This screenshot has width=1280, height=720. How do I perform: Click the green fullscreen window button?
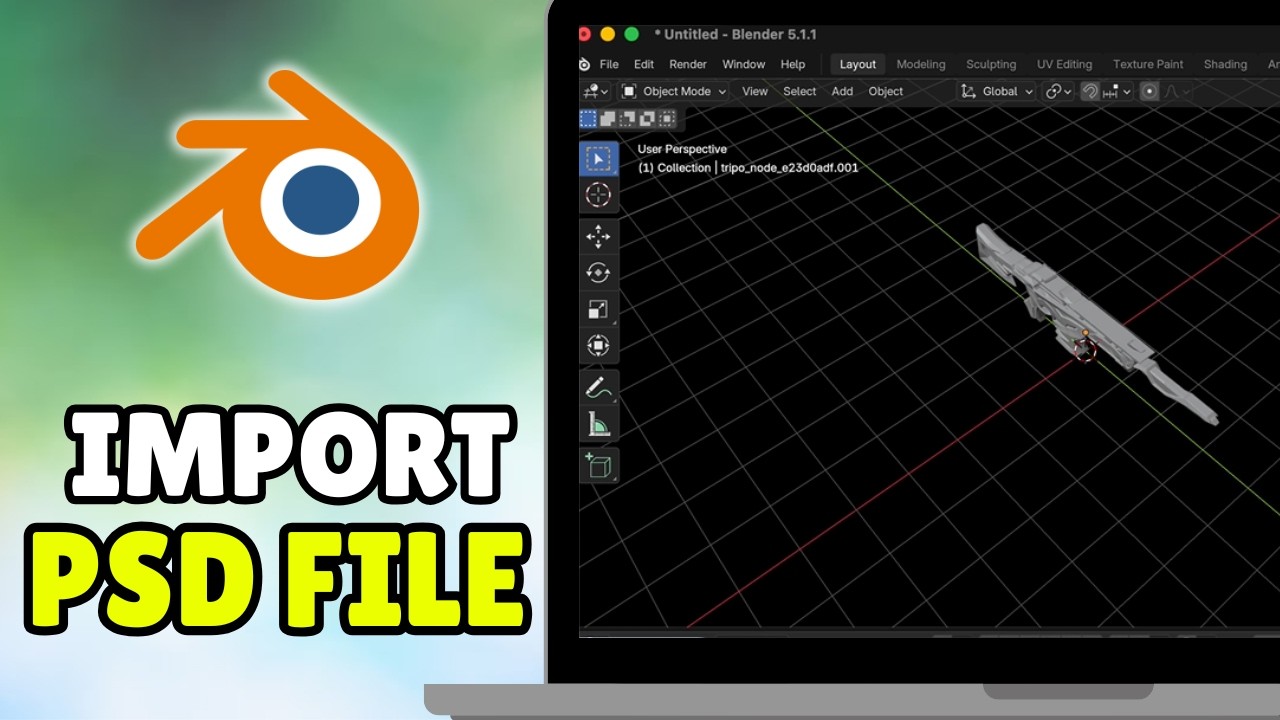631,34
